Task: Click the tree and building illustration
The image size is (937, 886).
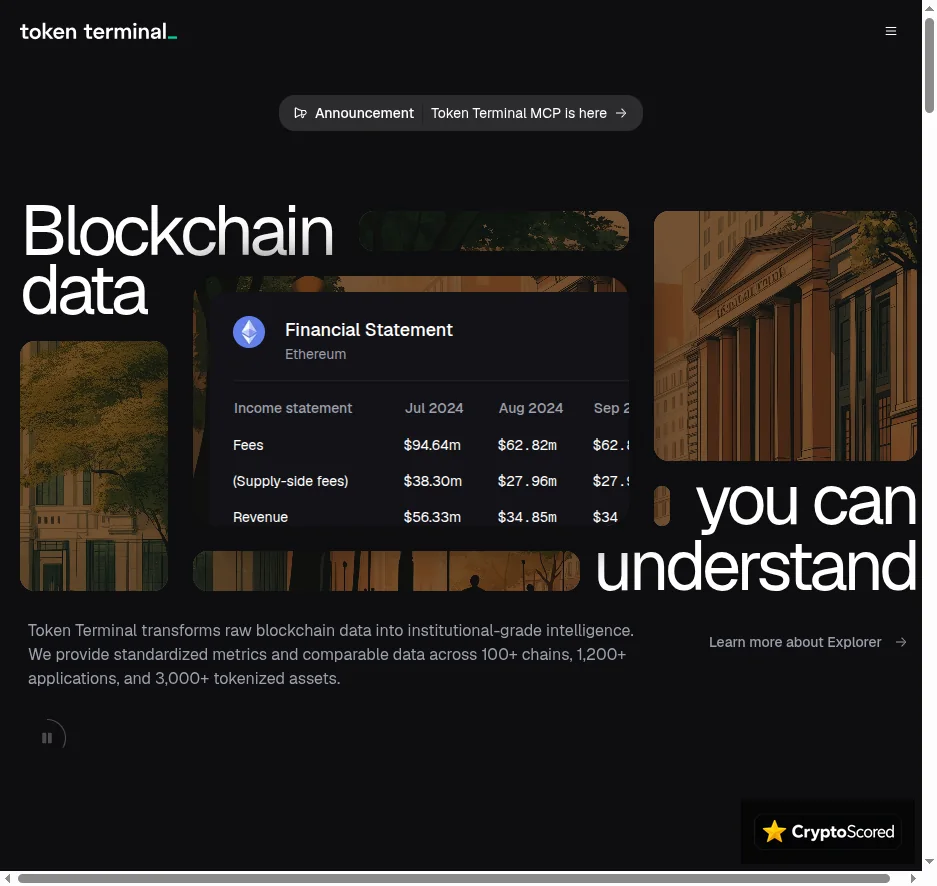Action: [94, 466]
